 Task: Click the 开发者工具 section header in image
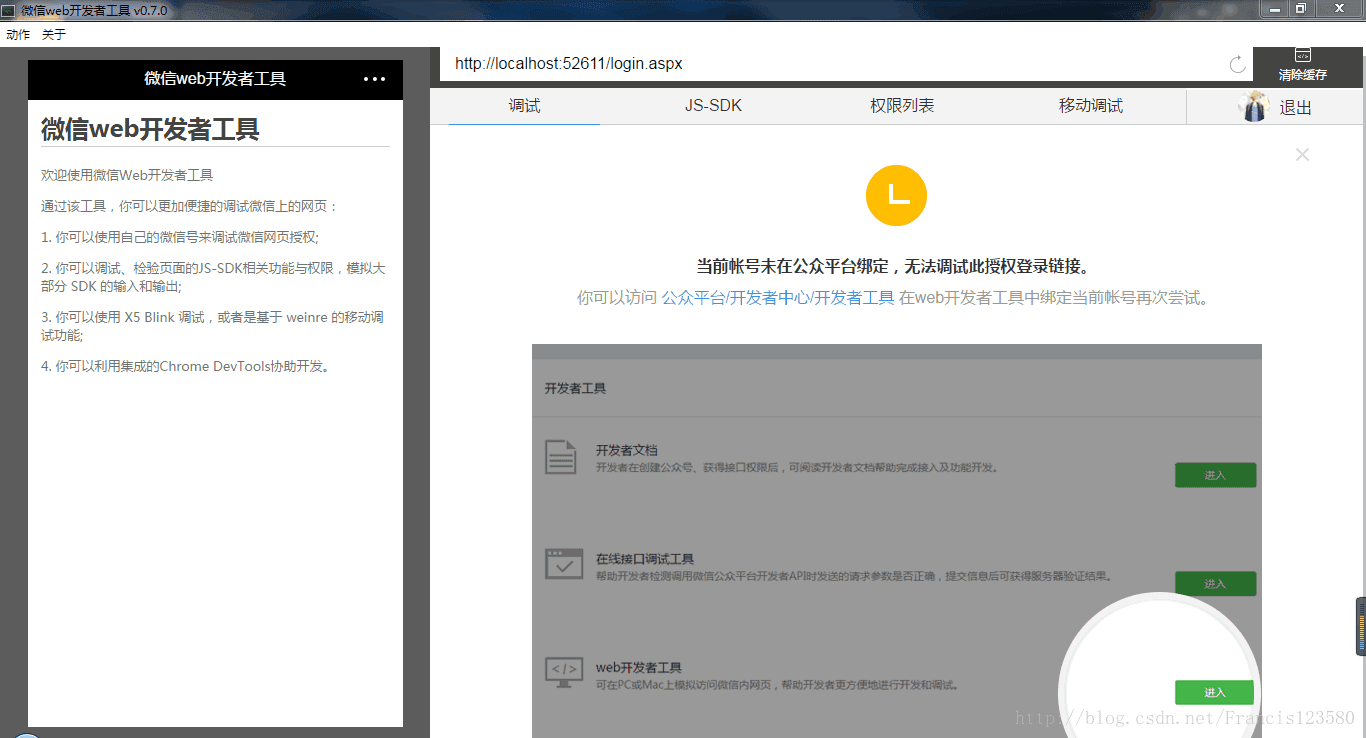[575, 388]
